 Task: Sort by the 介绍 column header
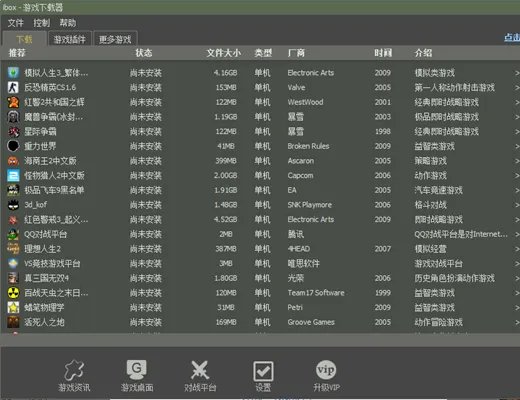(423, 53)
